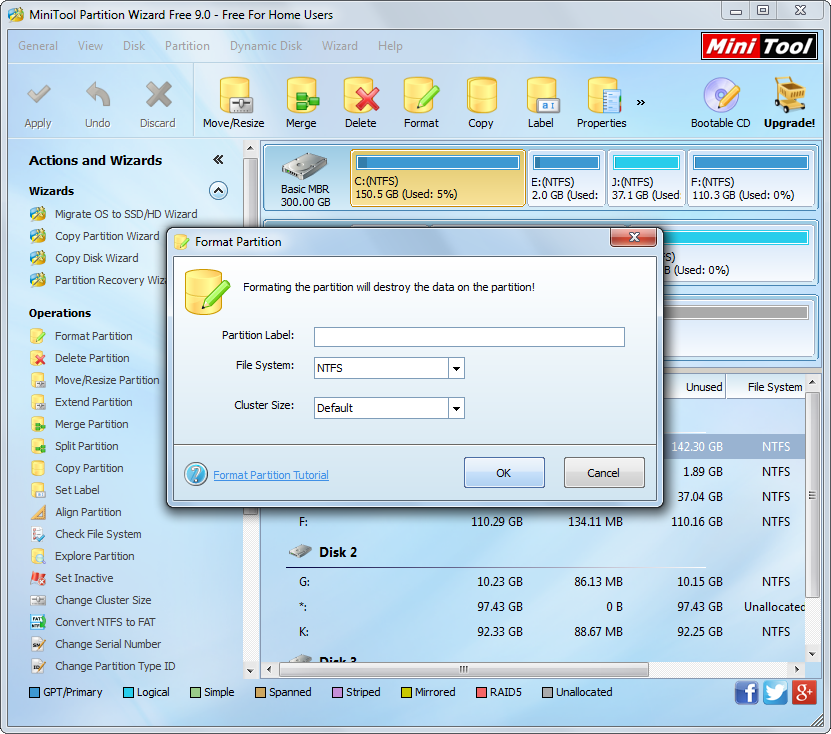Click the Explore Partition icon

(x=38, y=556)
